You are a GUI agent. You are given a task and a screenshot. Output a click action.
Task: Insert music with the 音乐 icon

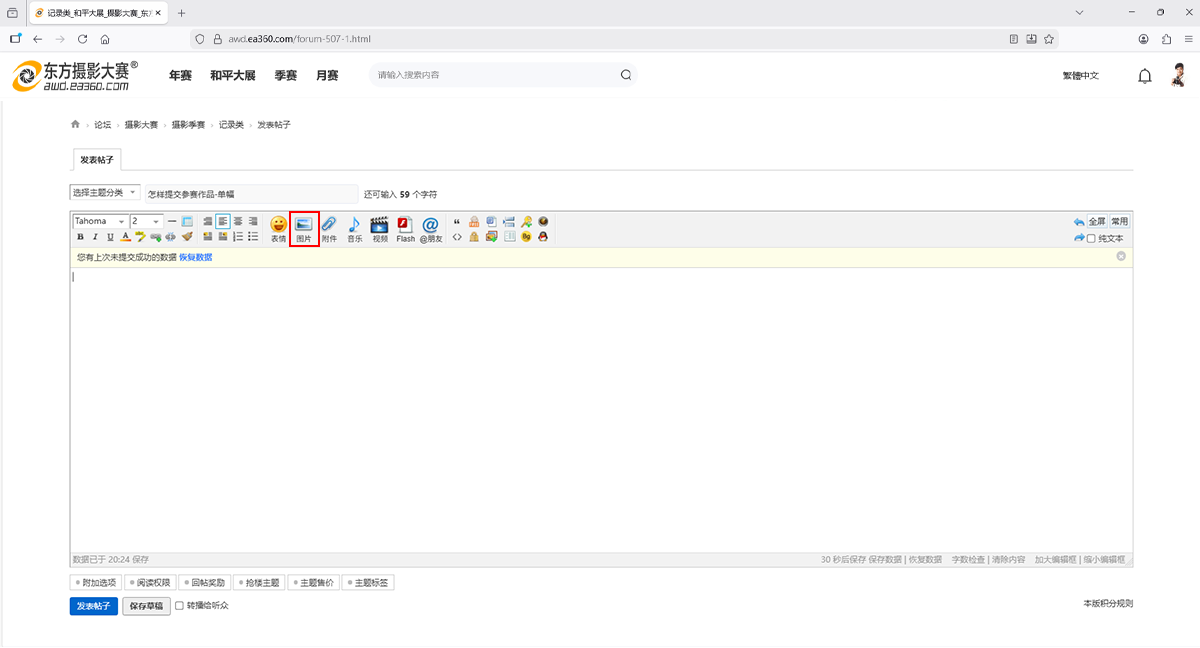(354, 229)
